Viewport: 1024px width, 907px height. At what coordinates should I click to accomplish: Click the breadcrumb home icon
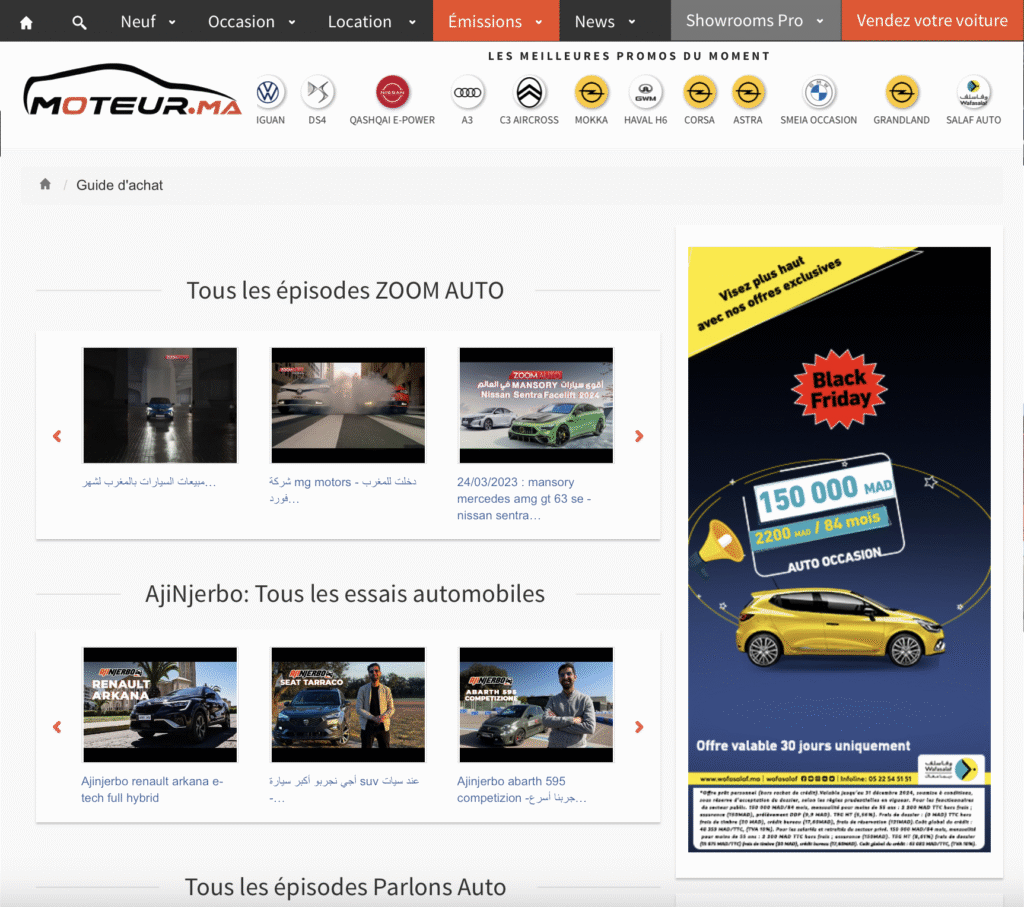click(x=45, y=184)
